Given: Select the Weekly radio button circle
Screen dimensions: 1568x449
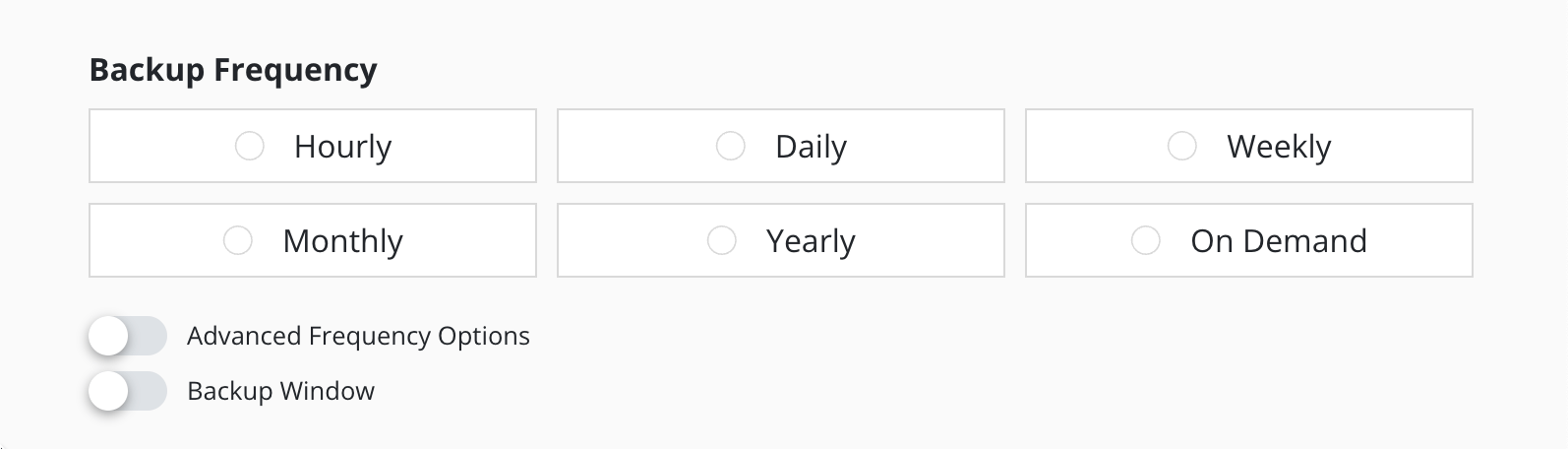Looking at the screenshot, I should [x=1181, y=147].
